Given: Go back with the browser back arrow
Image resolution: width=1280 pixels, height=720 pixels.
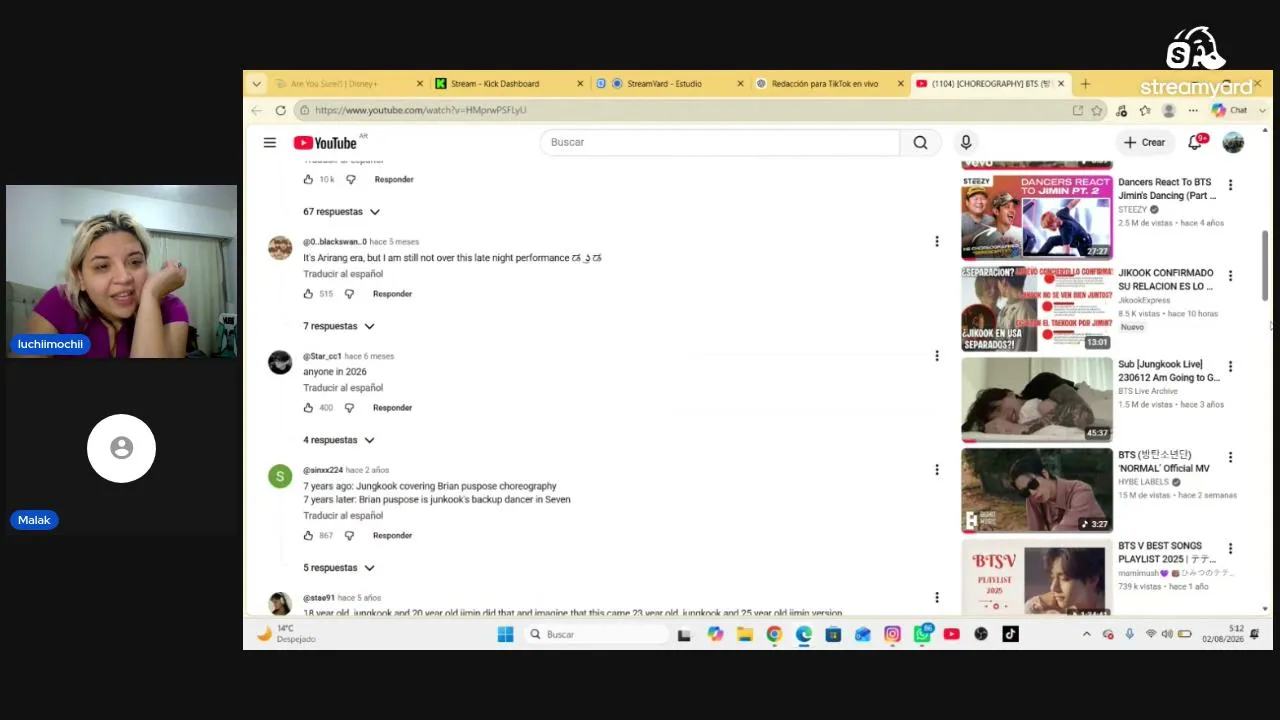Looking at the screenshot, I should (x=257, y=110).
